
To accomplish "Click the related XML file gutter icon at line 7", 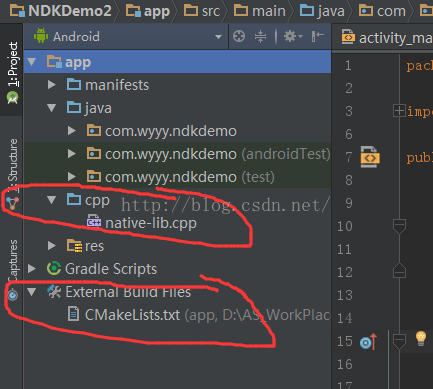I will pos(370,157).
